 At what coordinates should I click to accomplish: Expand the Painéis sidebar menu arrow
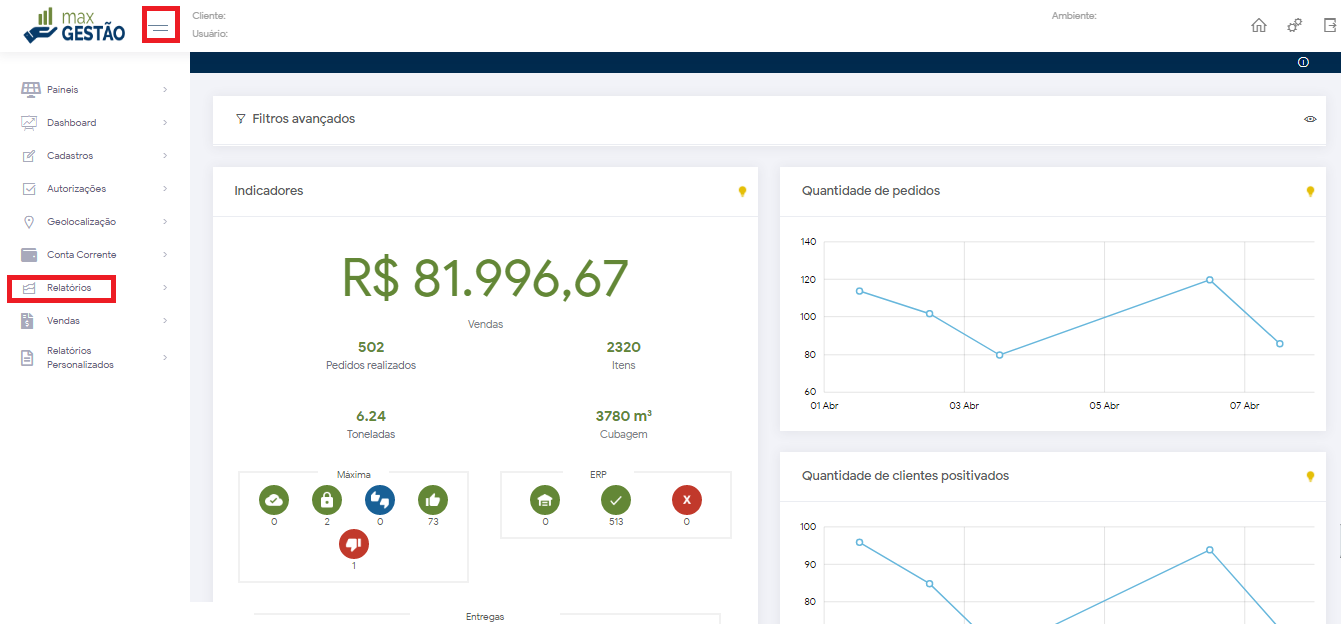pyautogui.click(x=165, y=90)
